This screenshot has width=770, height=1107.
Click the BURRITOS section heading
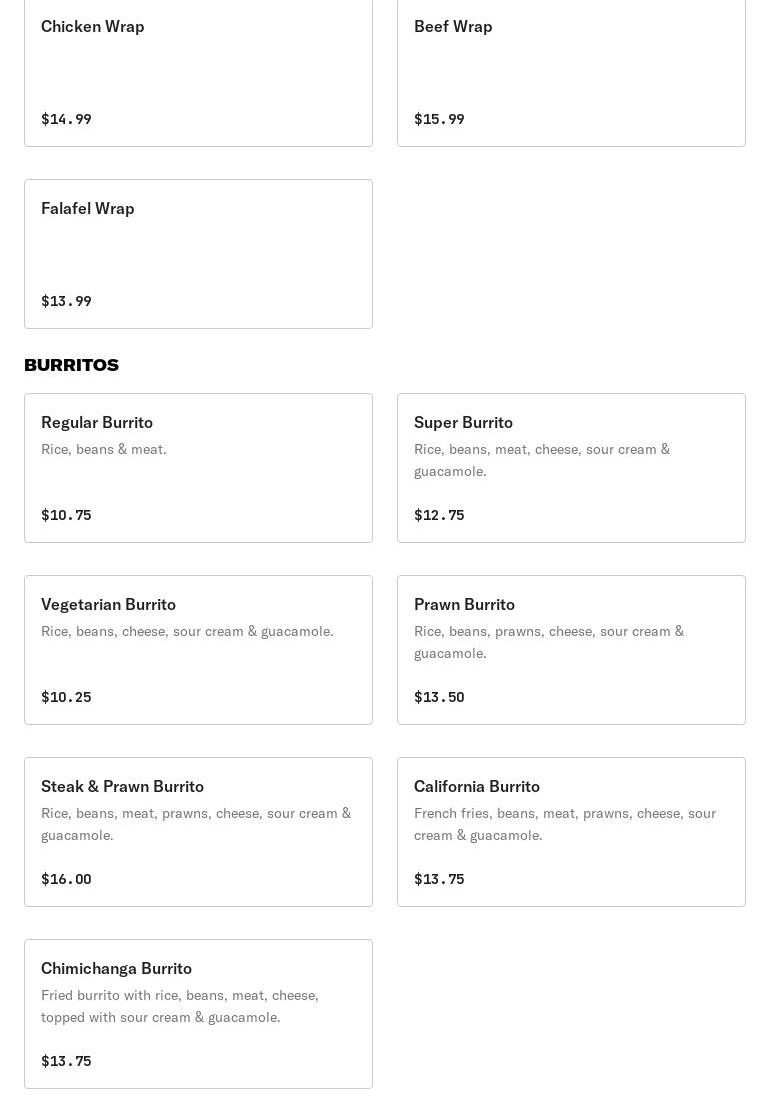pyautogui.click(x=71, y=365)
